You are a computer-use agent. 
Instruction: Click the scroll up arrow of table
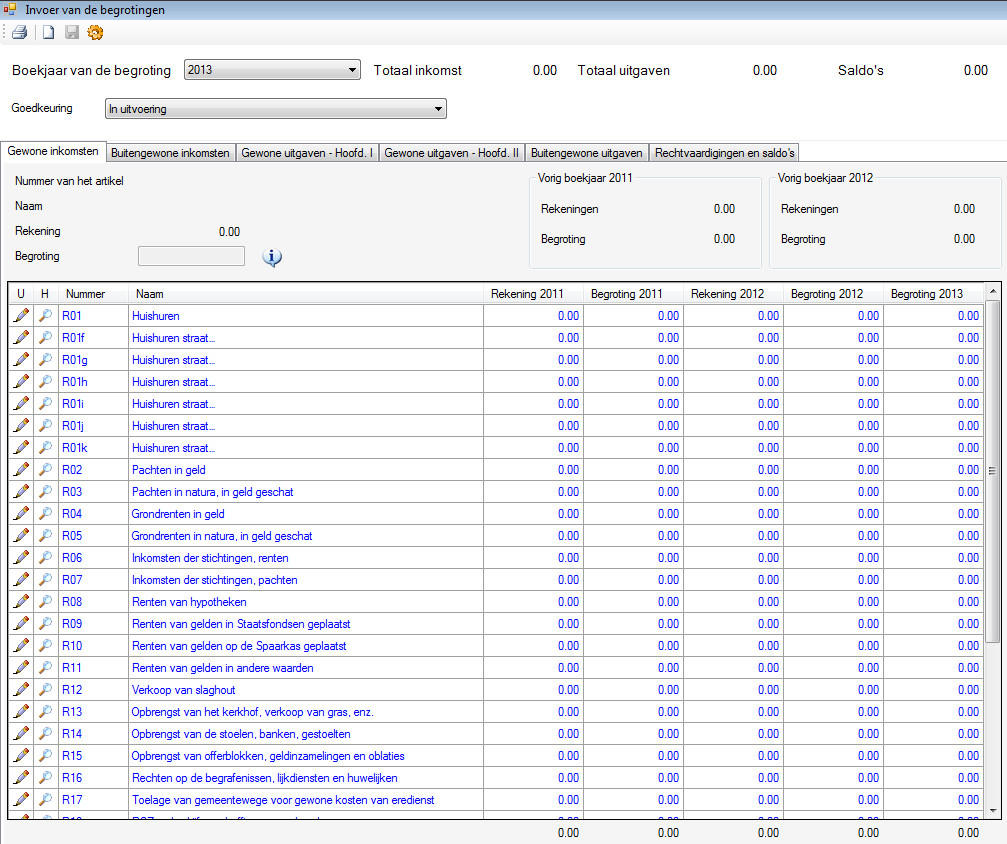[x=993, y=290]
